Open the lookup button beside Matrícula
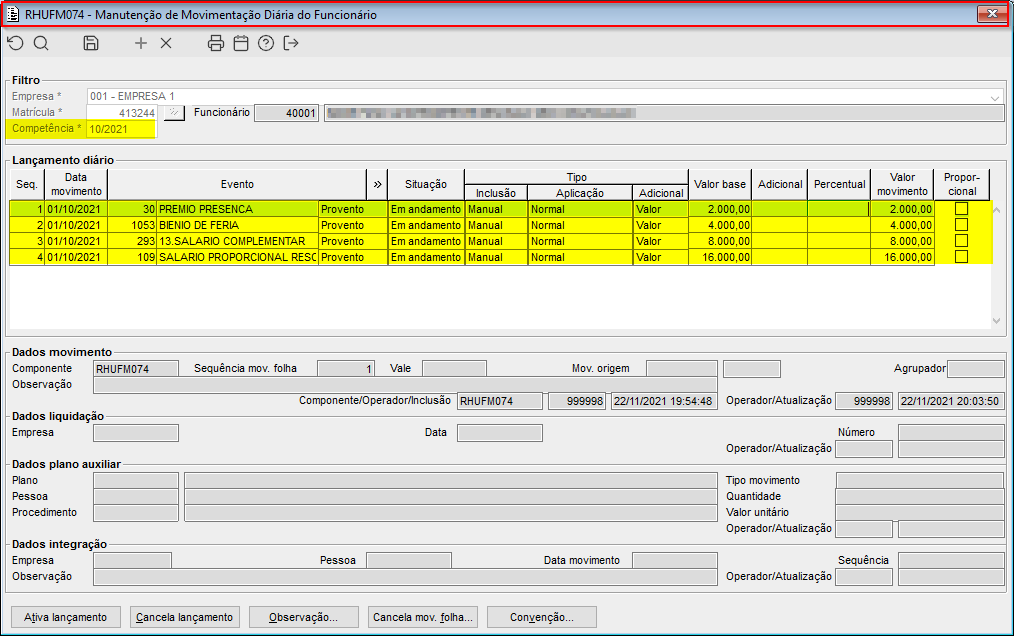The width and height of the screenshot is (1014, 636). tap(174, 113)
